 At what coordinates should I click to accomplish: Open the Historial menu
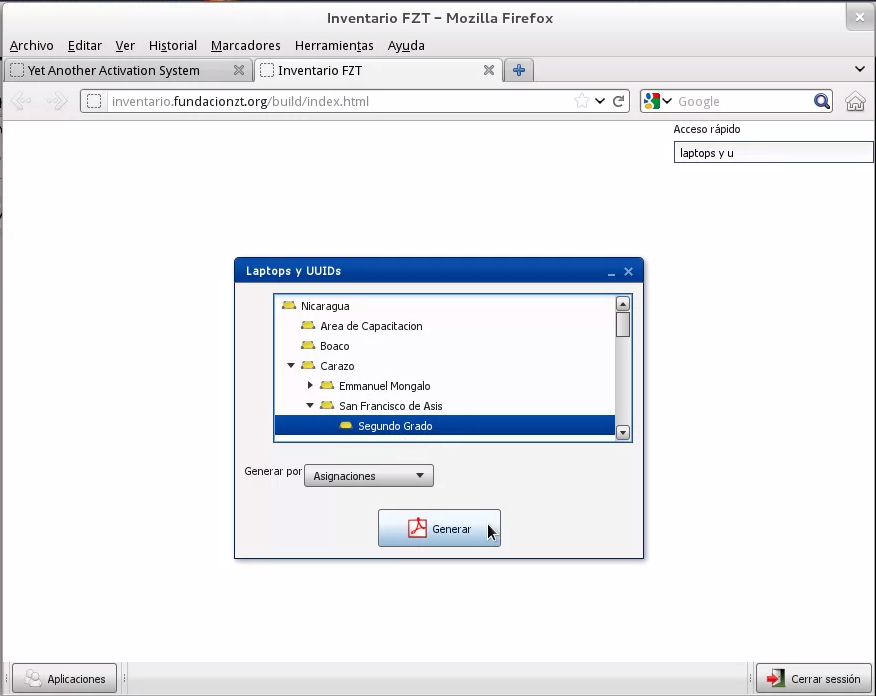coord(172,45)
